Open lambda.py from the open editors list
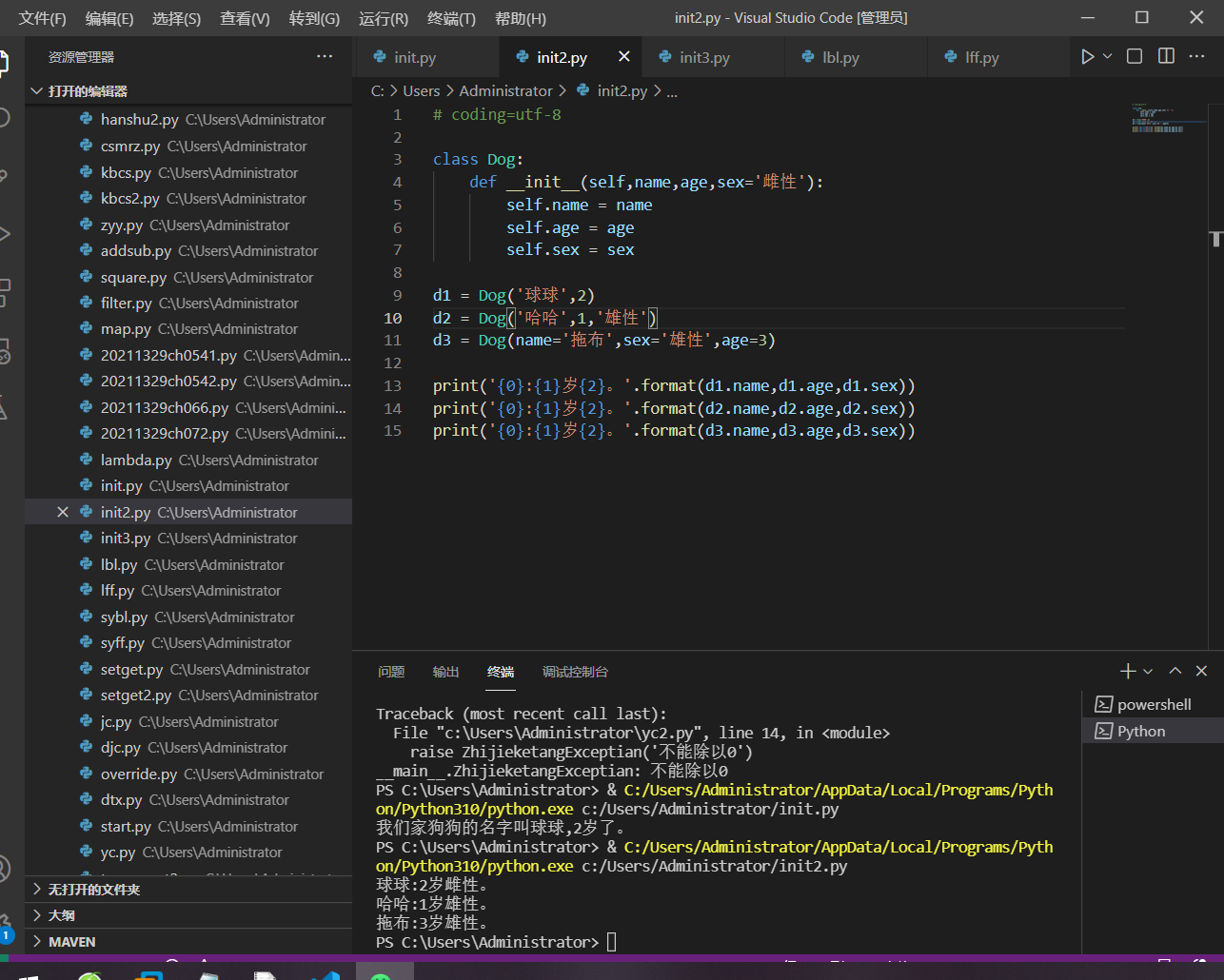The height and width of the screenshot is (980, 1224). [136, 461]
